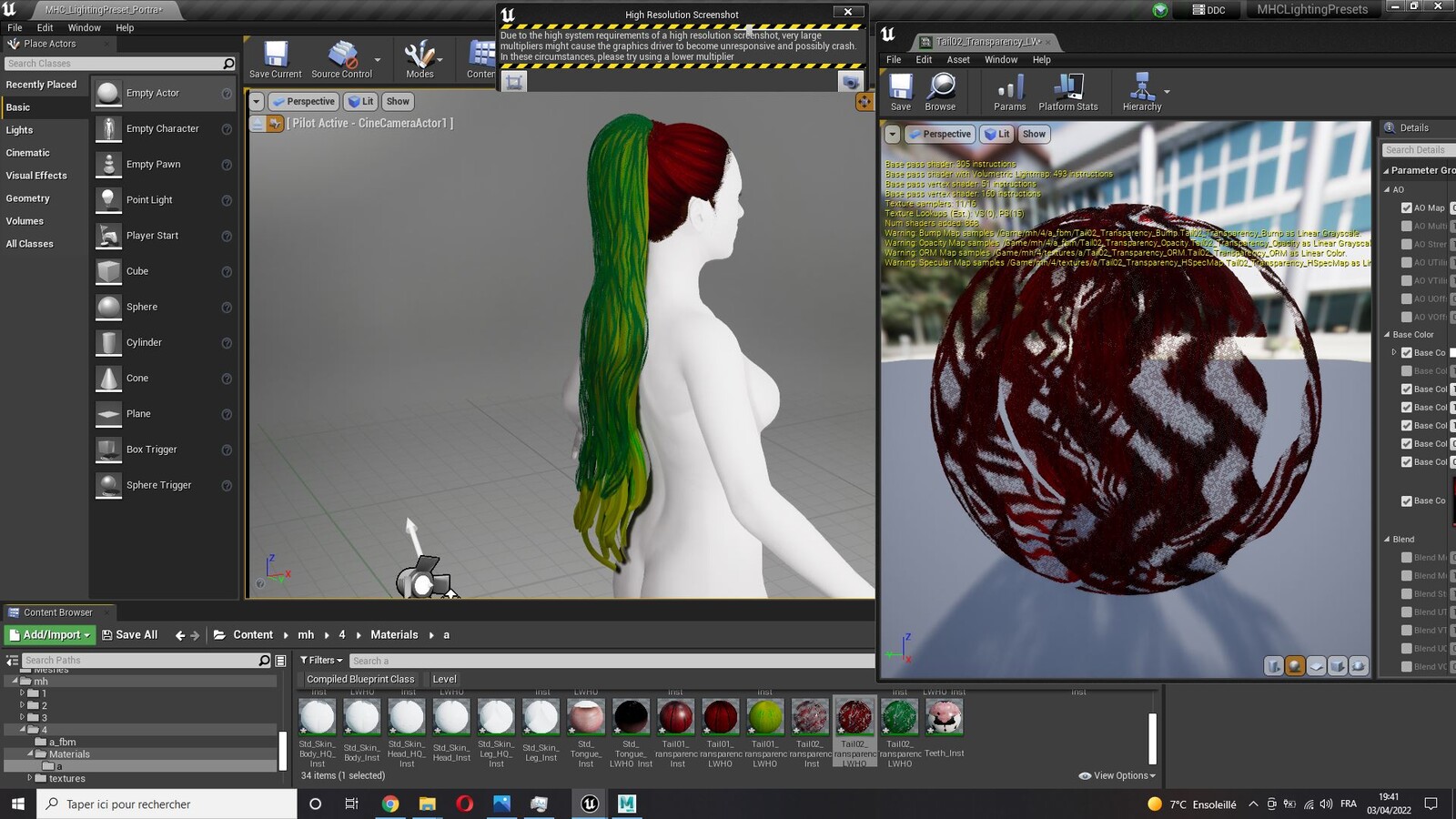Open File menu in main editor
1456x819 pixels.
pos(15,28)
